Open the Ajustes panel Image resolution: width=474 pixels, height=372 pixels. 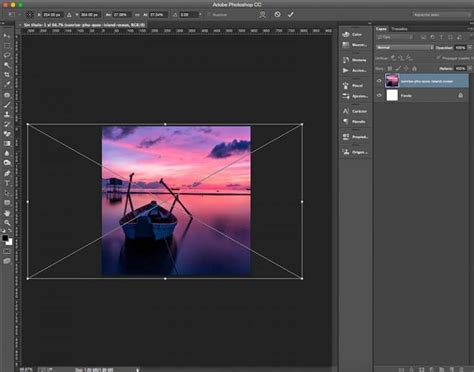coord(355,96)
